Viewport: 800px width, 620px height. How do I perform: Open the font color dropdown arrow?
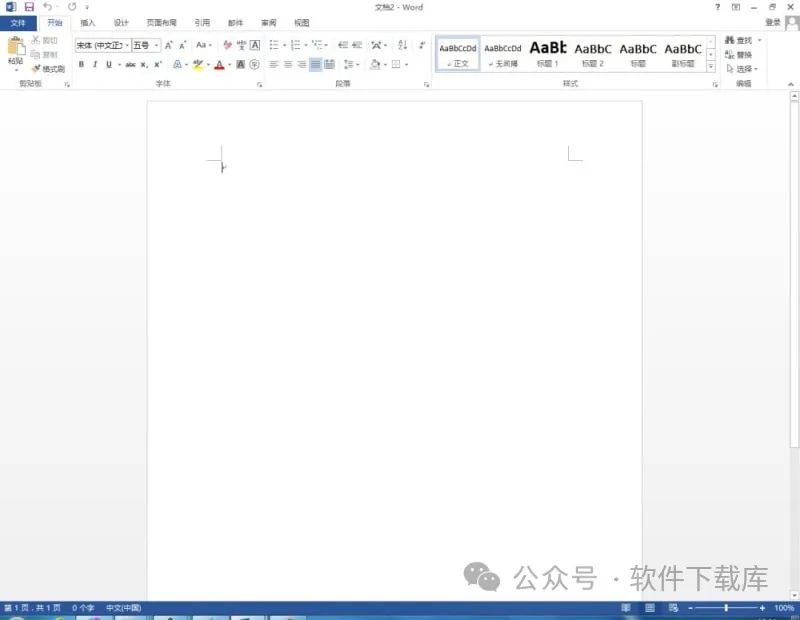[x=230, y=64]
